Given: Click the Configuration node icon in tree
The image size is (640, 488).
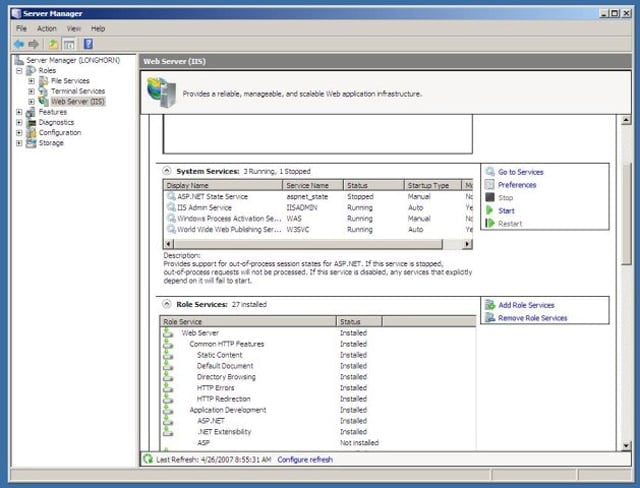Looking at the screenshot, I should pyautogui.click(x=31, y=133).
